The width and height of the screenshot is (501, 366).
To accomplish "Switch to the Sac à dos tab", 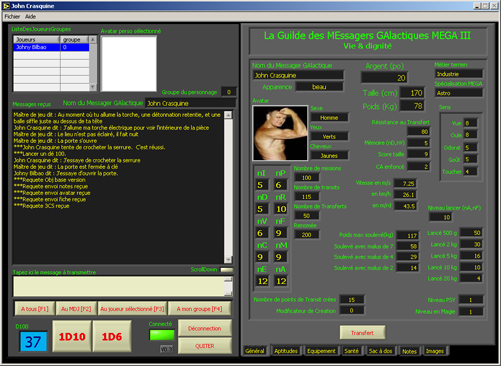I will [380, 351].
